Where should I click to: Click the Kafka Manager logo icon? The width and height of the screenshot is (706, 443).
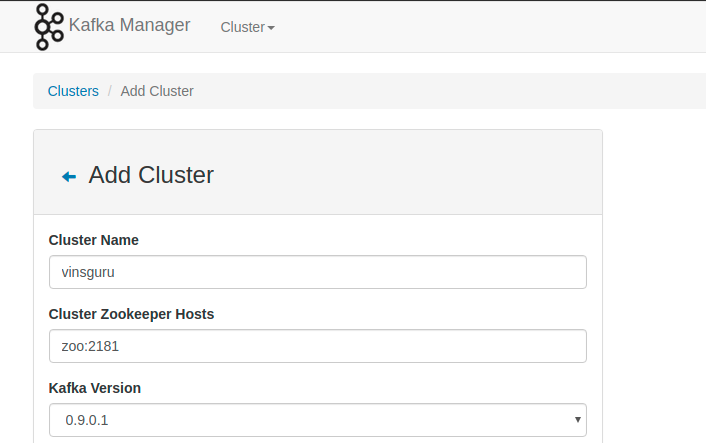pyautogui.click(x=48, y=26)
